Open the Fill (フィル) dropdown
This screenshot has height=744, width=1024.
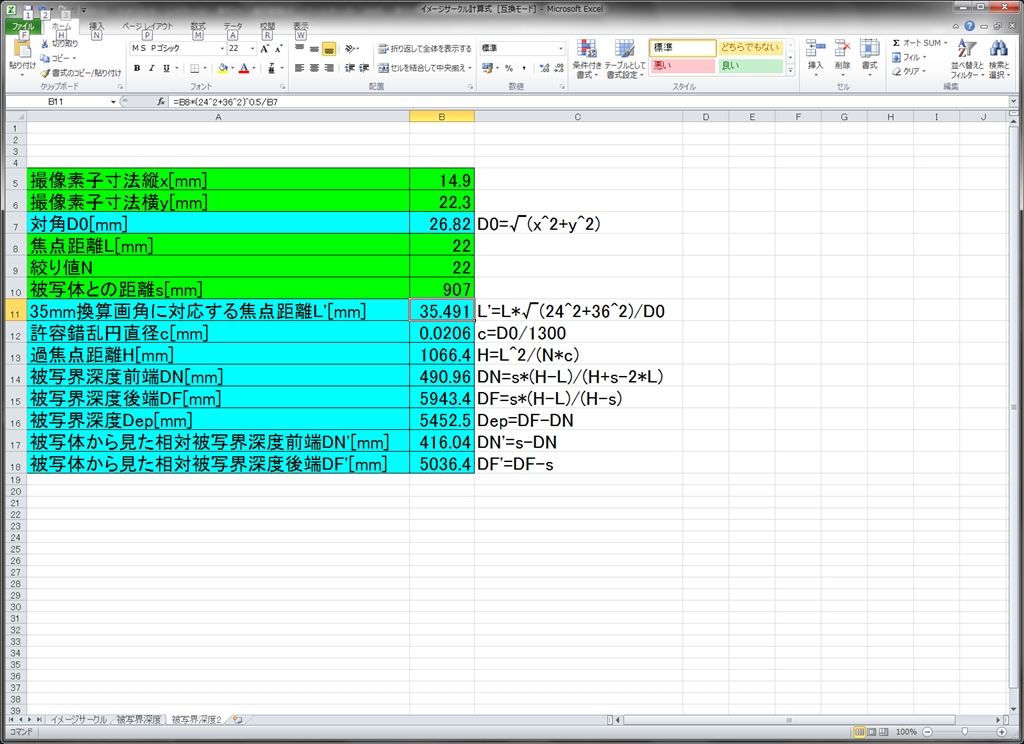tap(910, 57)
